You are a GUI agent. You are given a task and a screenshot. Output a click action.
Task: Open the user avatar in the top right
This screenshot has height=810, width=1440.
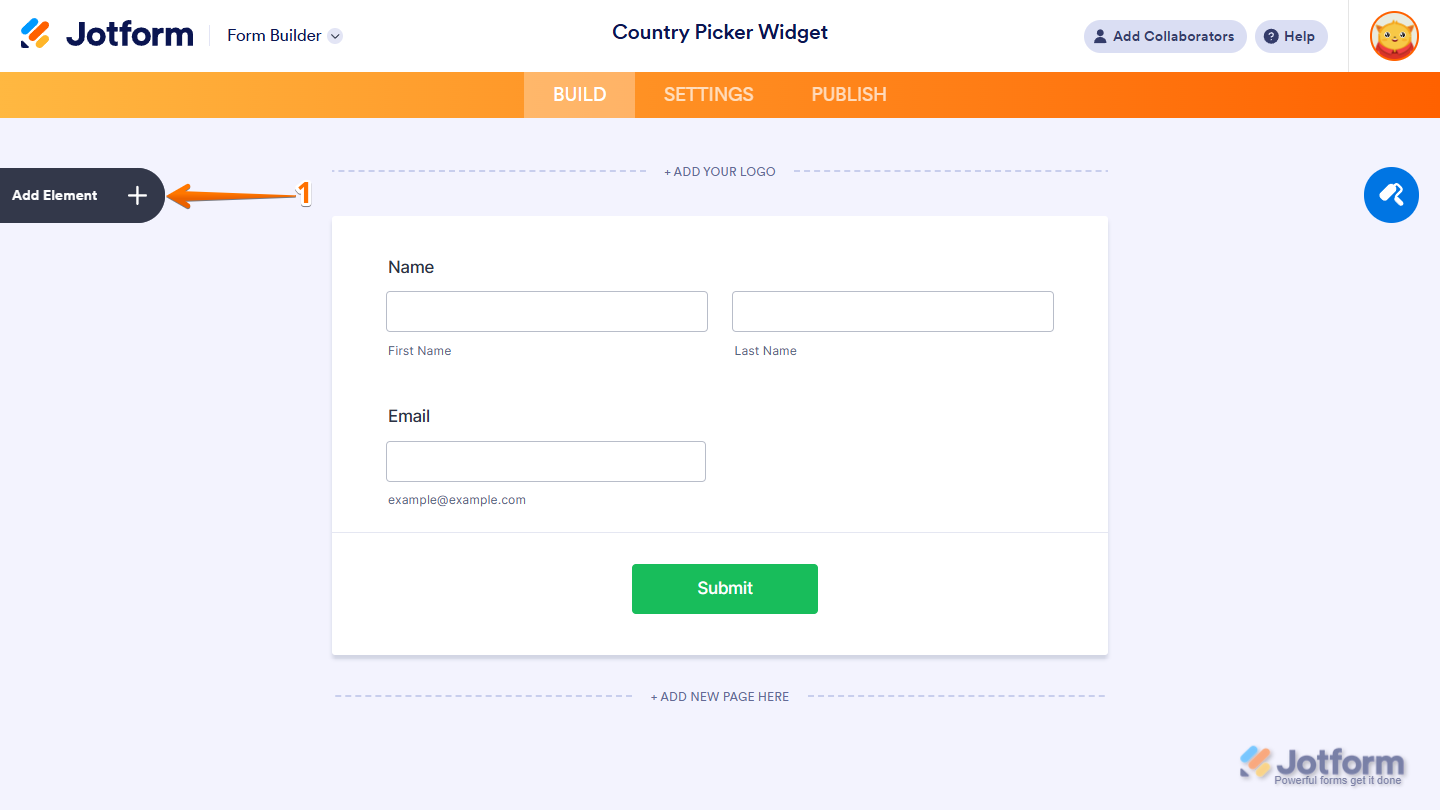(x=1393, y=36)
